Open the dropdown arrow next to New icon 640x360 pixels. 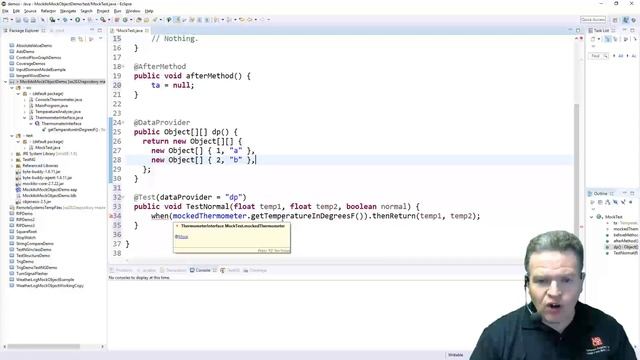coord(11,20)
